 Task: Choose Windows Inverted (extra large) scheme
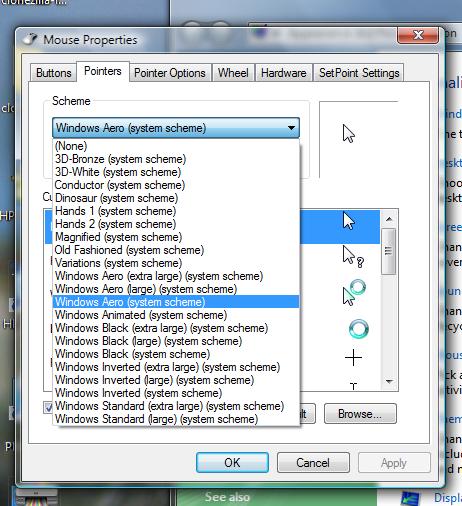tap(176, 367)
